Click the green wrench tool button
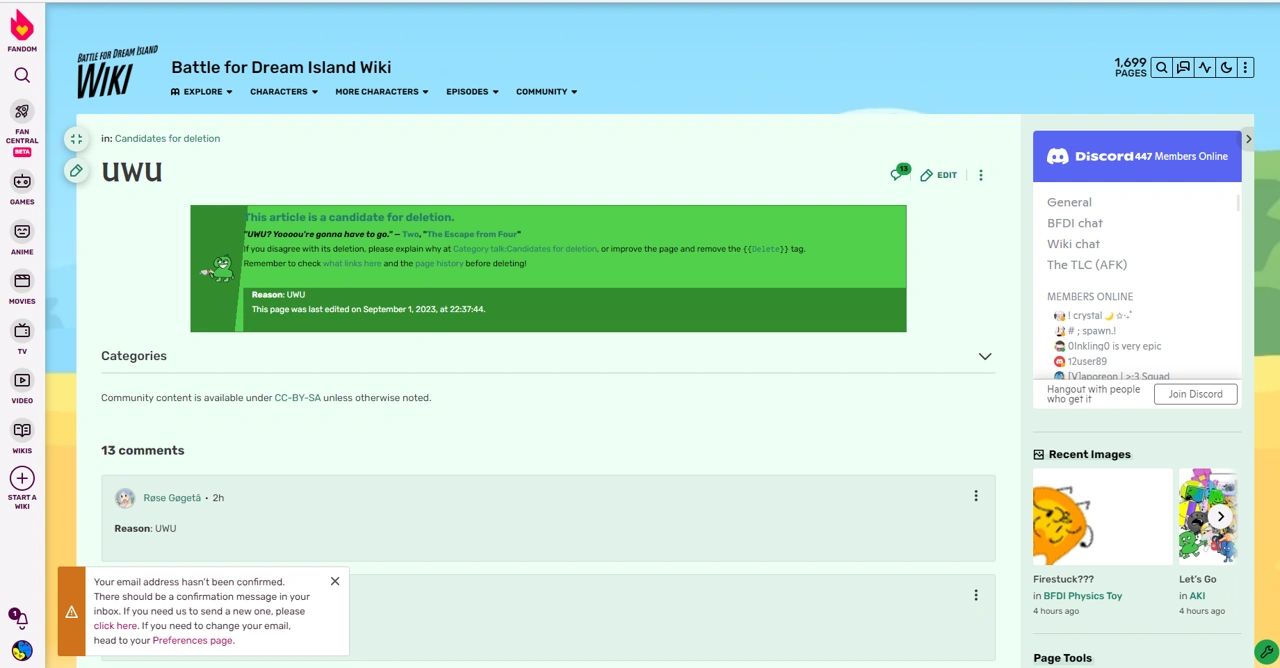Viewport: 1280px width, 668px height. tap(1266, 651)
